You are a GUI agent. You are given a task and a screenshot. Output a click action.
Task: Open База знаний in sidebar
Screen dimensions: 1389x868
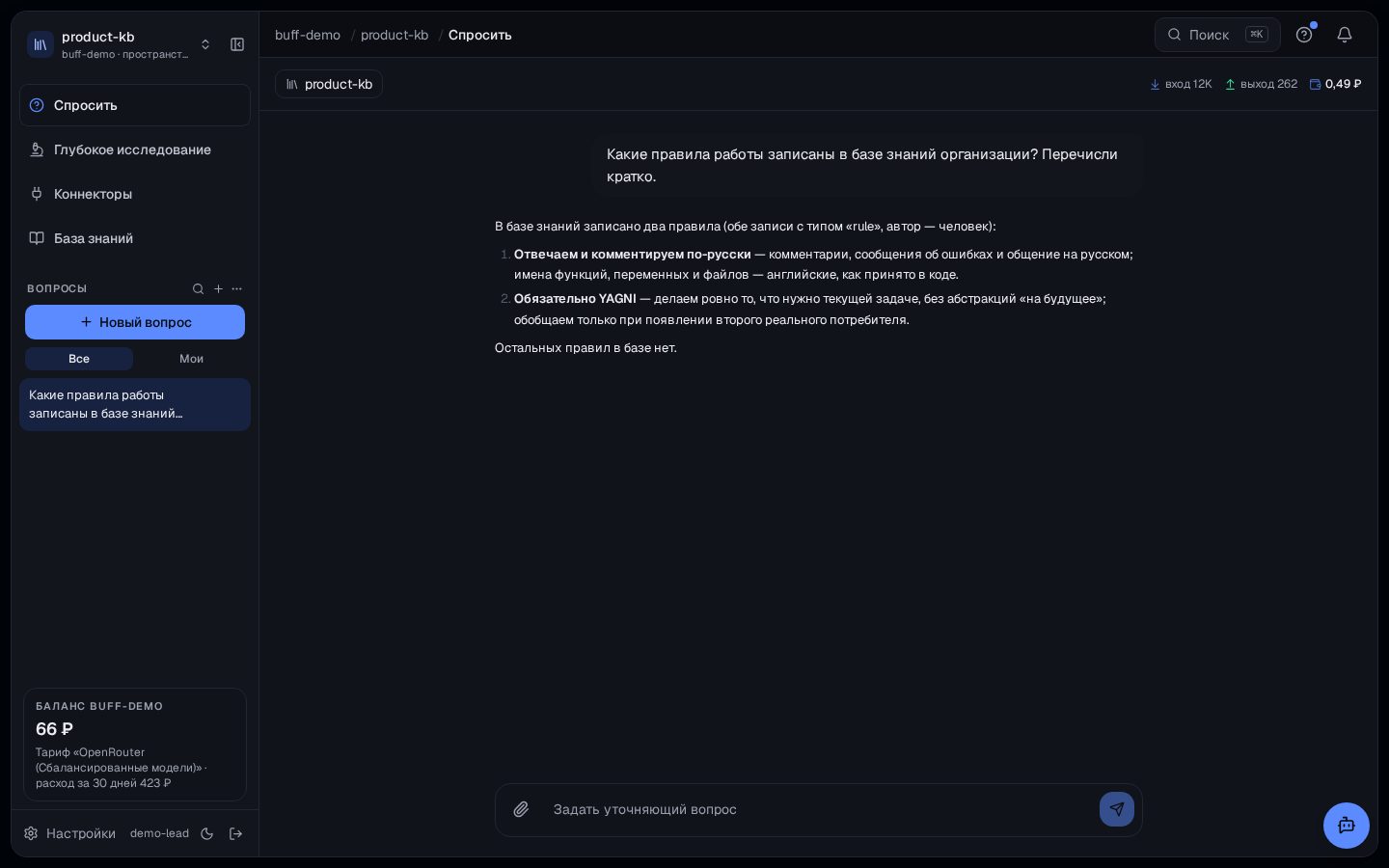coord(135,238)
